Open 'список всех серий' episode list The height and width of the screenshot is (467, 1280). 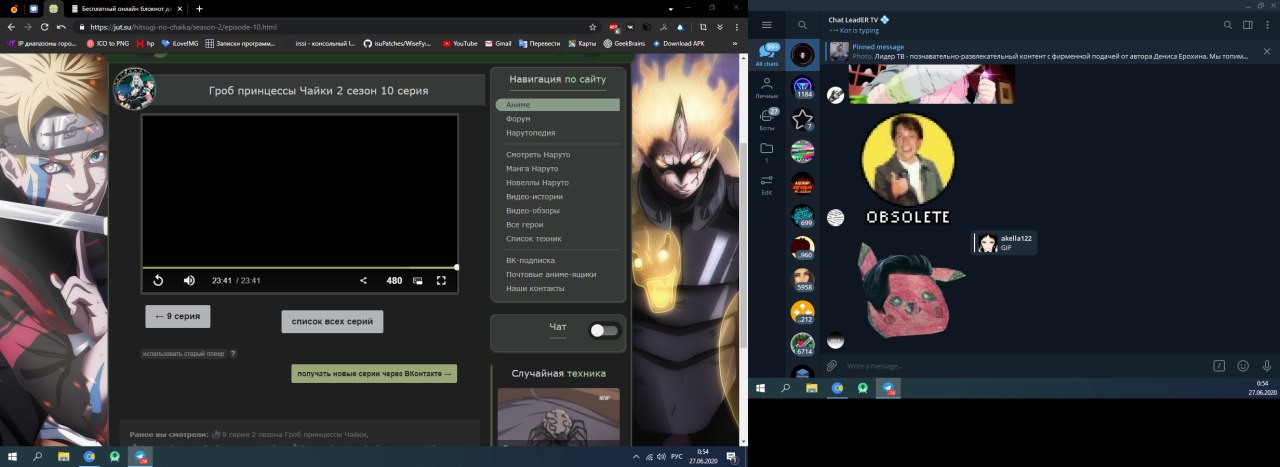(x=332, y=321)
